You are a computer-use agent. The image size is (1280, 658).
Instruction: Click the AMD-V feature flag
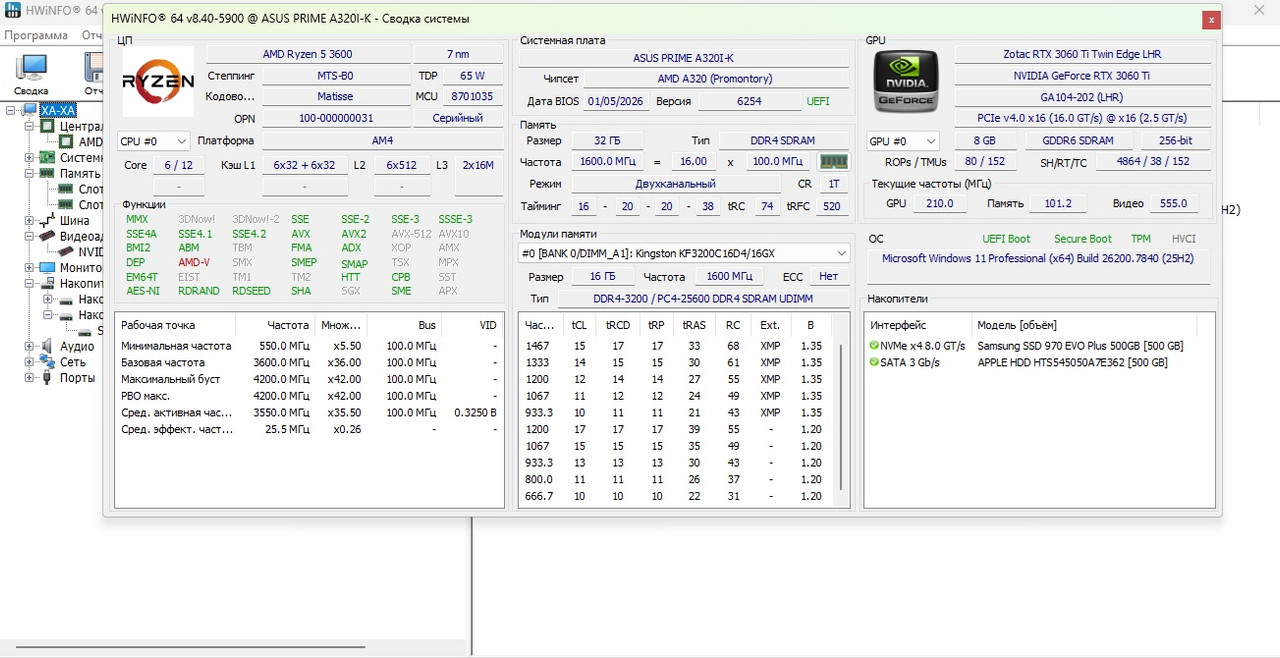[x=194, y=262]
